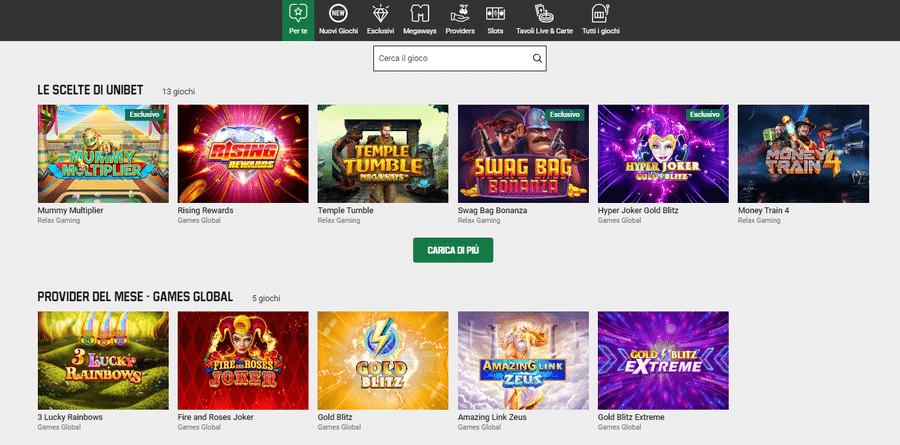Viewport: 900px width, 445px height.
Task: Click the Le Scelte di Unibet heading
Action: [x=90, y=90]
